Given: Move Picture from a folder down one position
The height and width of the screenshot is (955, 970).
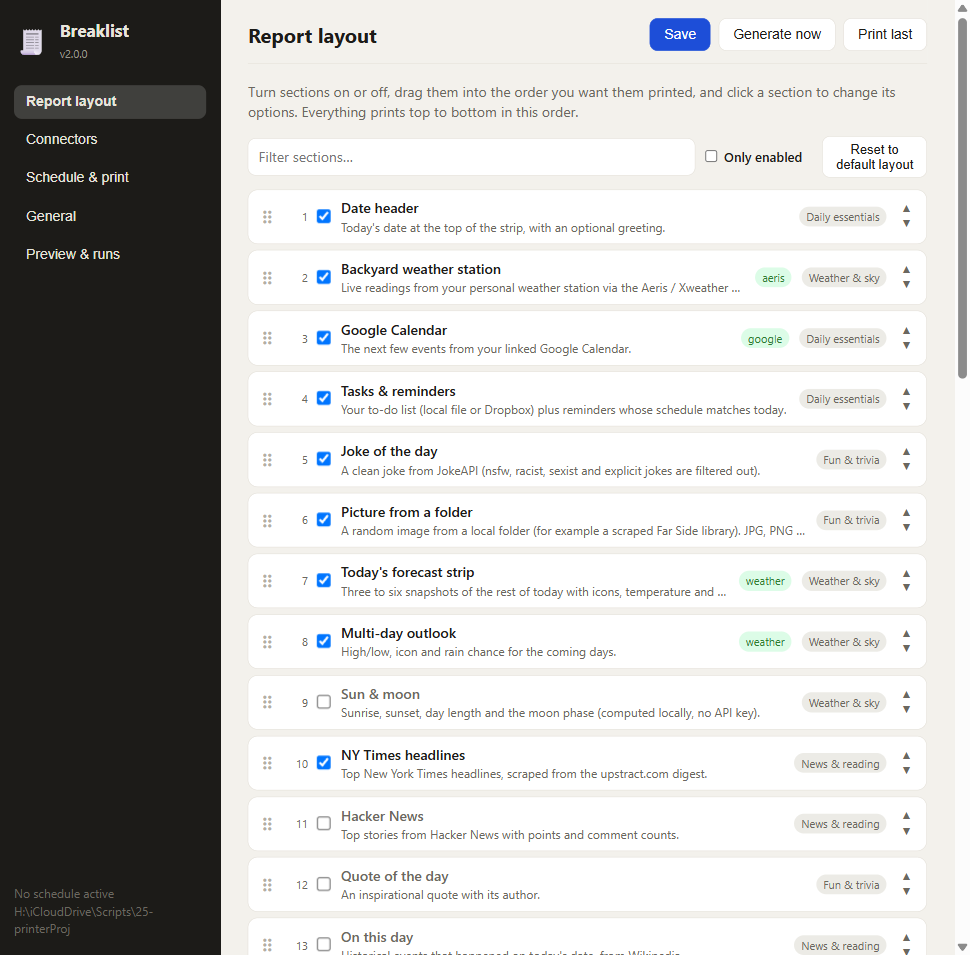Looking at the screenshot, I should [906, 527].
